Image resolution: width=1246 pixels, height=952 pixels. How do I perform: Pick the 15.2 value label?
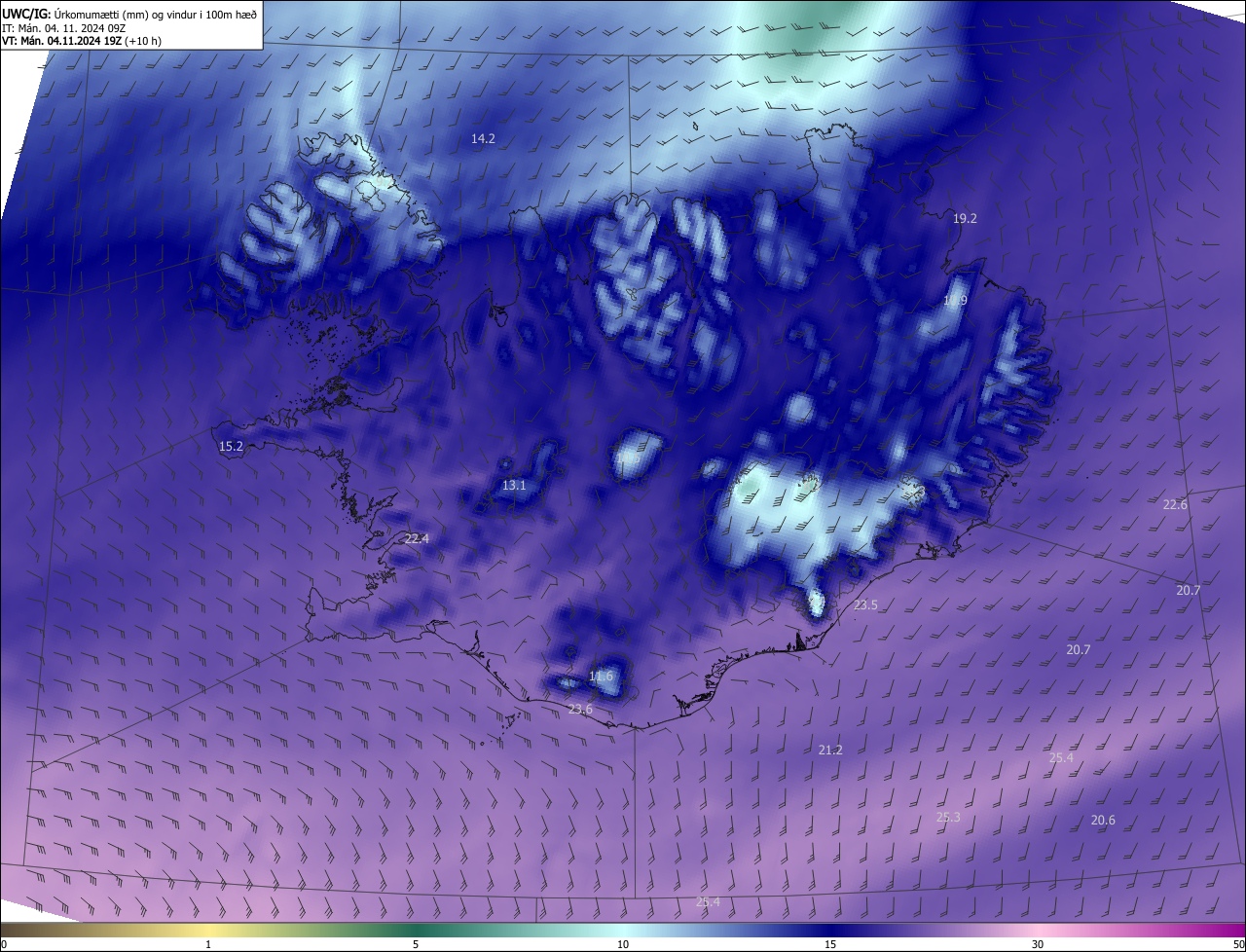point(231,447)
